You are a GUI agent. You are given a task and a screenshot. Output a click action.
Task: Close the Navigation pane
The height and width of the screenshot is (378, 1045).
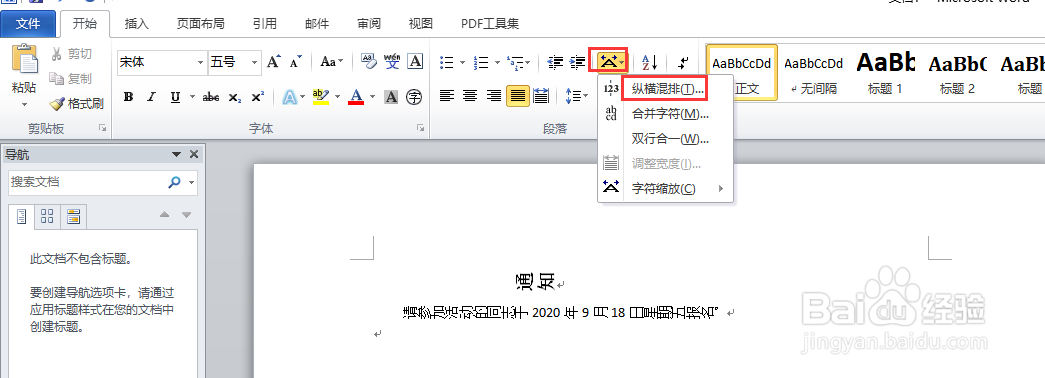[194, 155]
